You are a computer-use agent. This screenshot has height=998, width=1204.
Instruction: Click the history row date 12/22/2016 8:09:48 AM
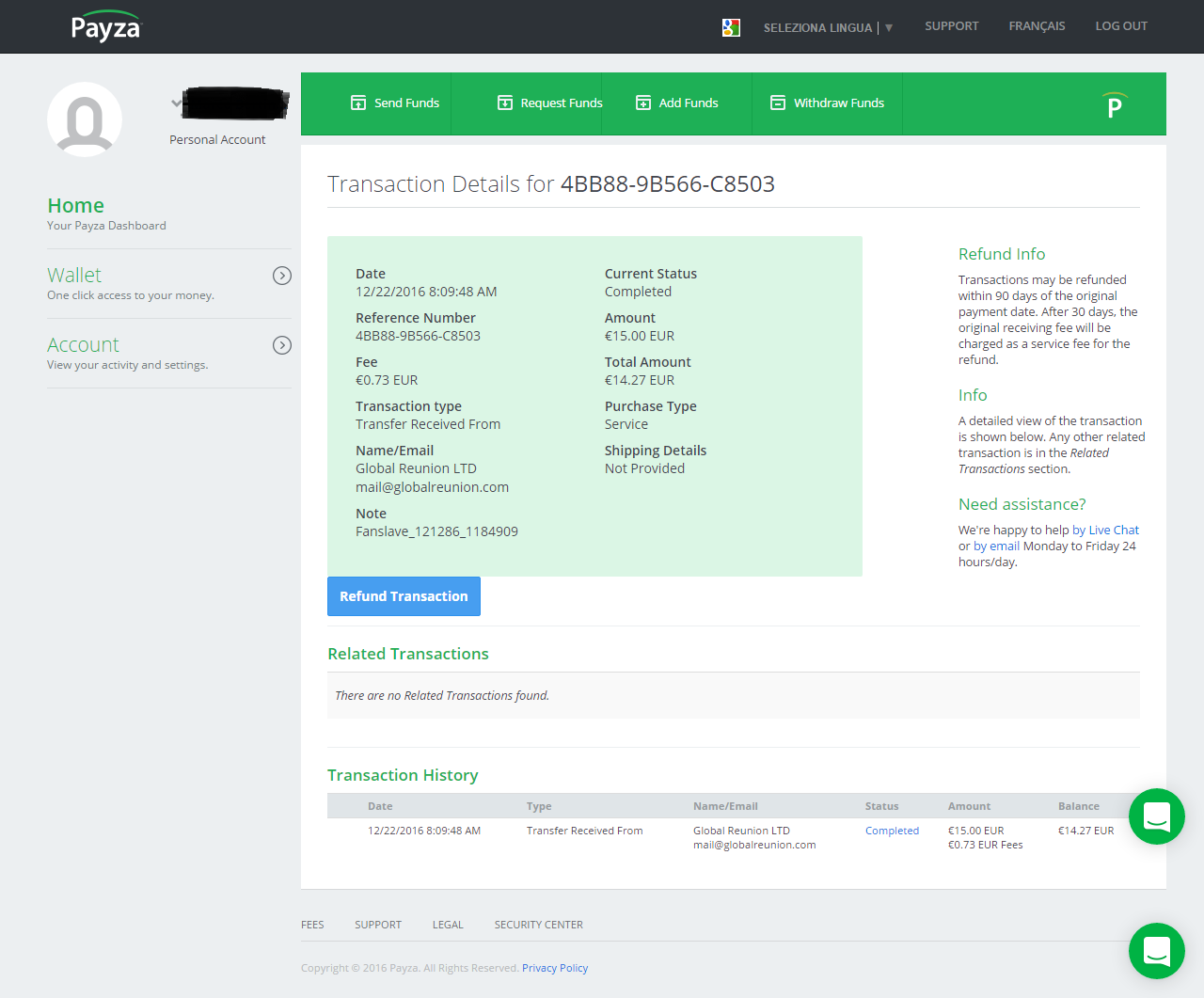424,831
